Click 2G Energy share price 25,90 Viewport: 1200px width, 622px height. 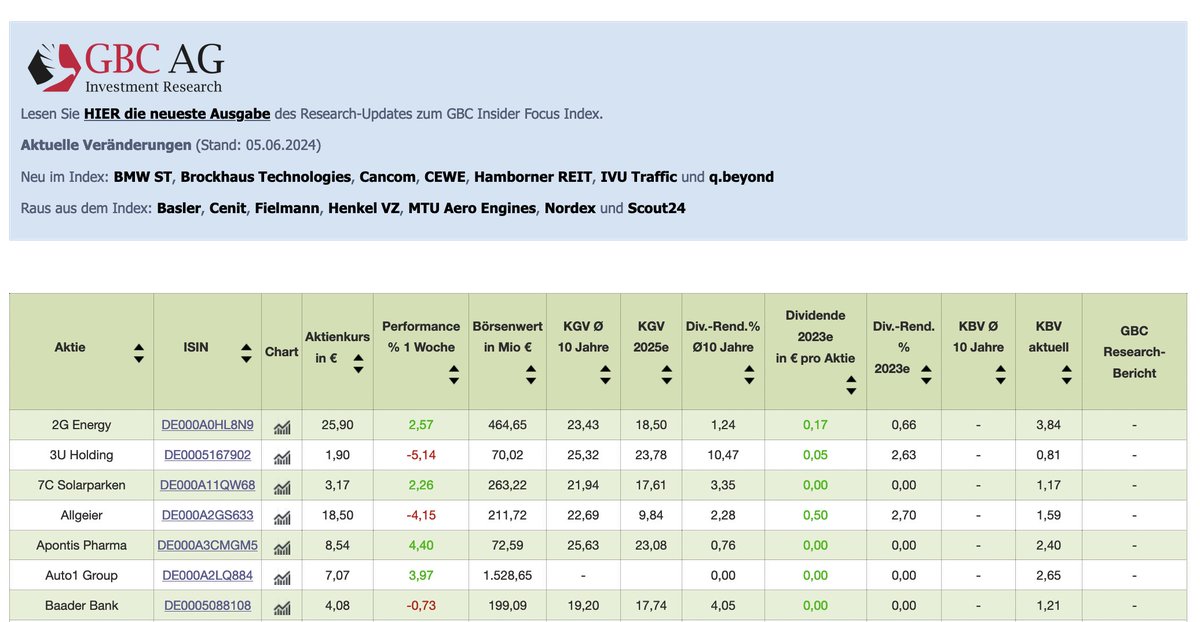coord(337,425)
